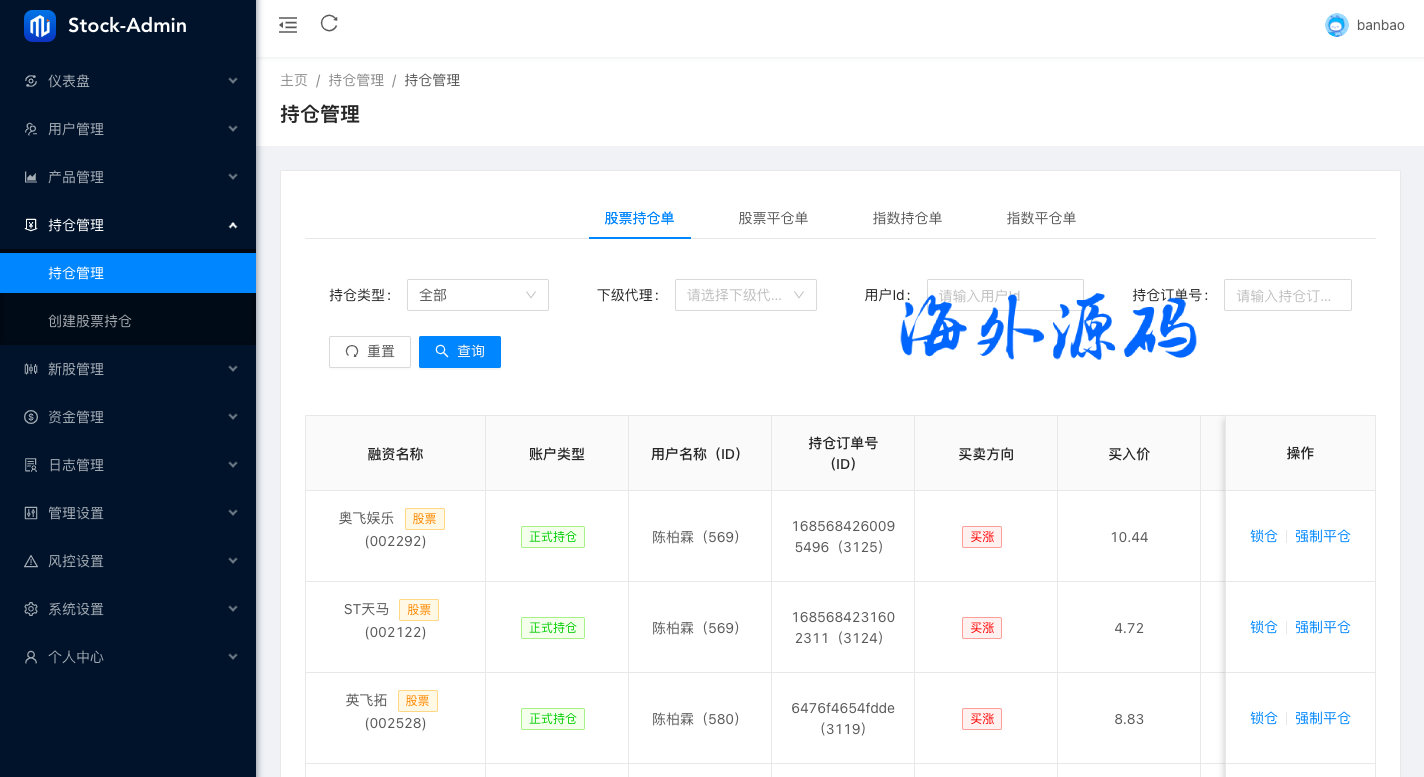1424x777 pixels.
Task: Click the blue 查询 search button
Action: (460, 352)
